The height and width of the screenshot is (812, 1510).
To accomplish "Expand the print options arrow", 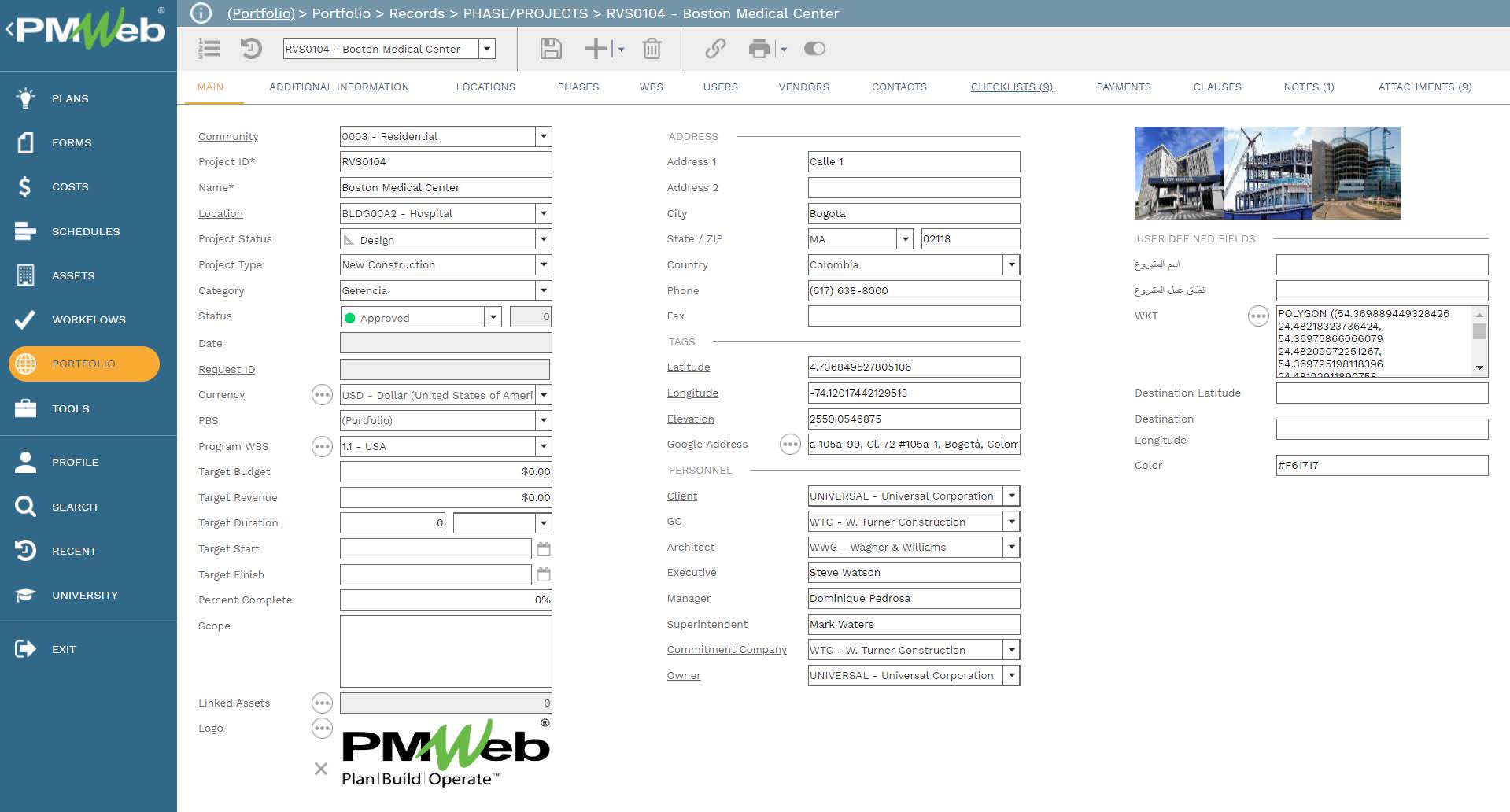I will pos(784,49).
